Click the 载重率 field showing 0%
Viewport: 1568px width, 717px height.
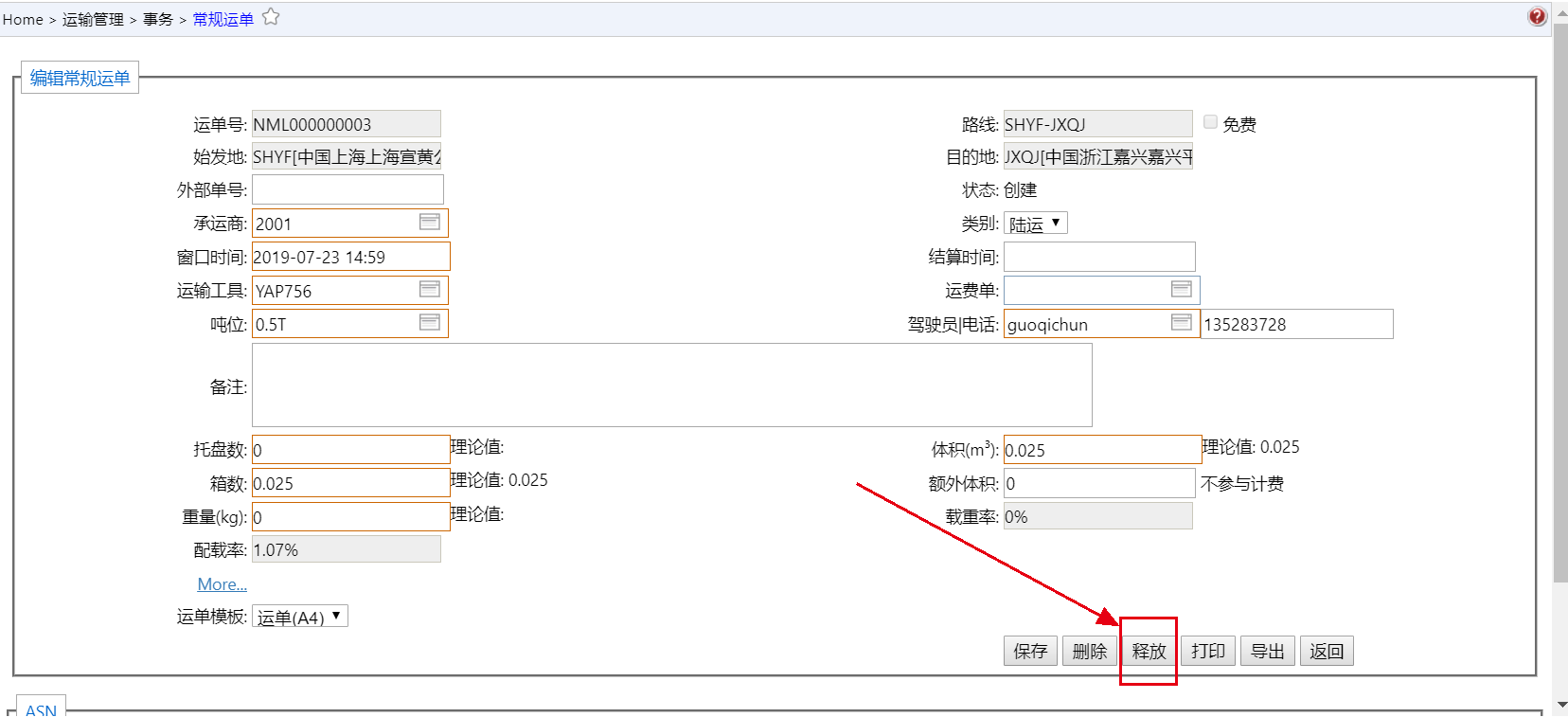1098,516
